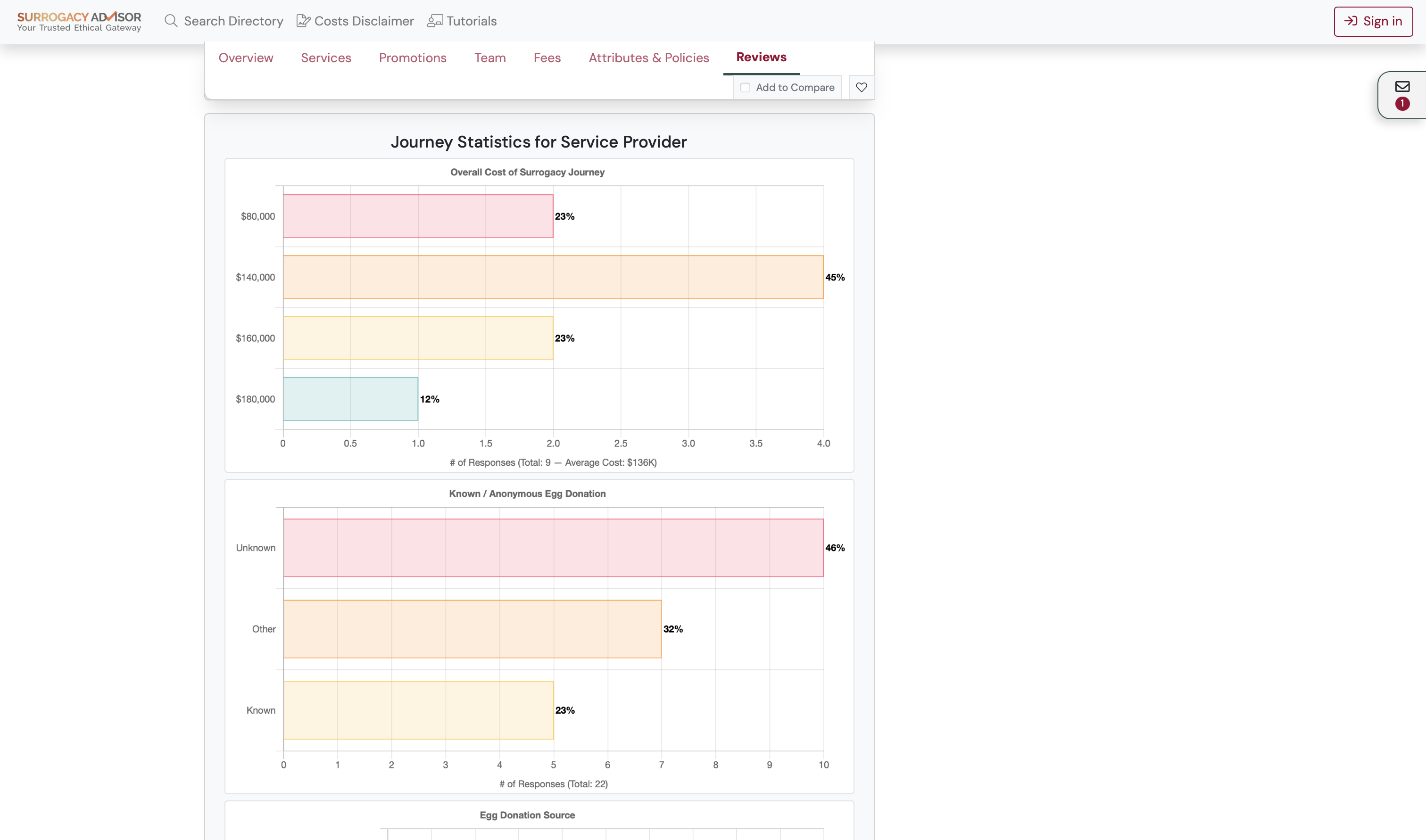Select the Team tab

489,58
